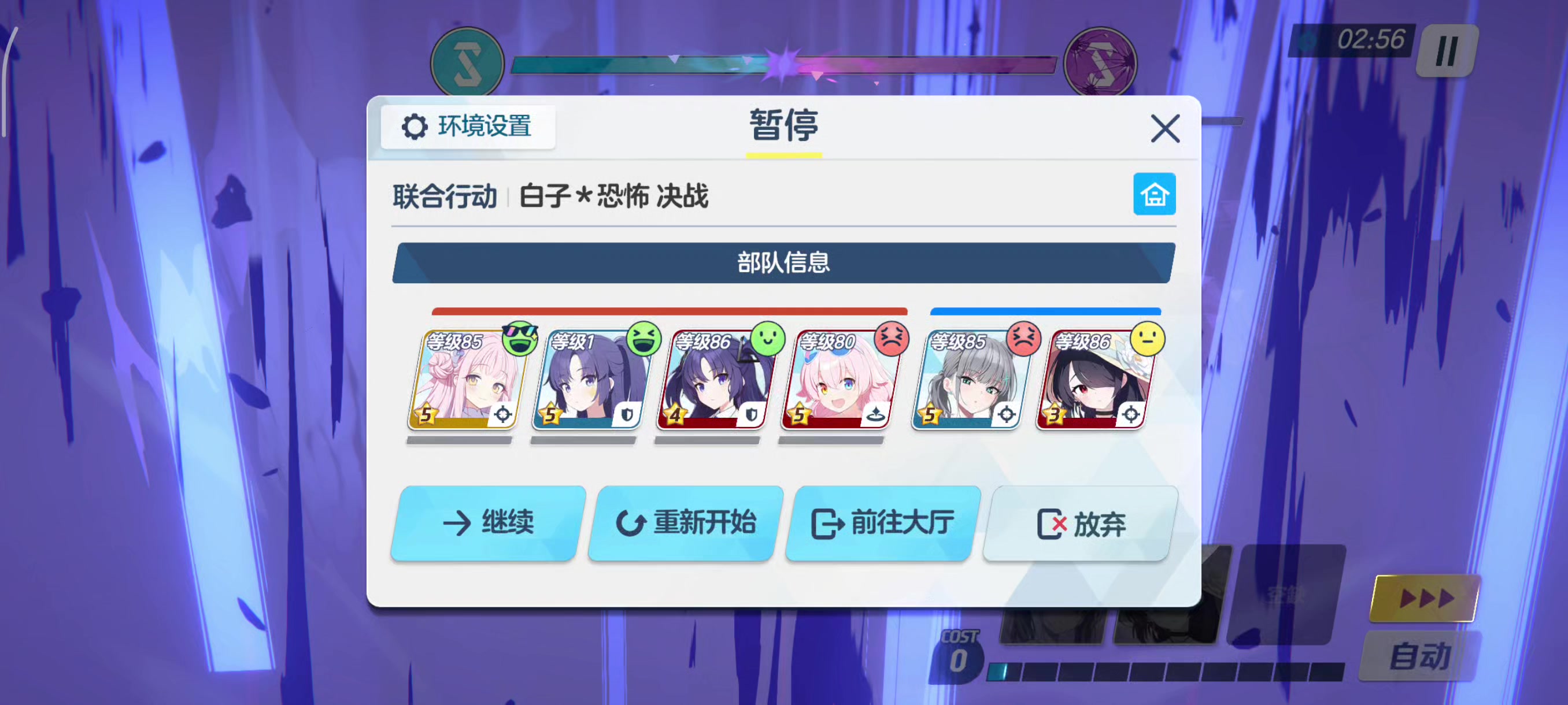Click the pause icon beside the timer
The width and height of the screenshot is (1568, 705).
(1447, 50)
